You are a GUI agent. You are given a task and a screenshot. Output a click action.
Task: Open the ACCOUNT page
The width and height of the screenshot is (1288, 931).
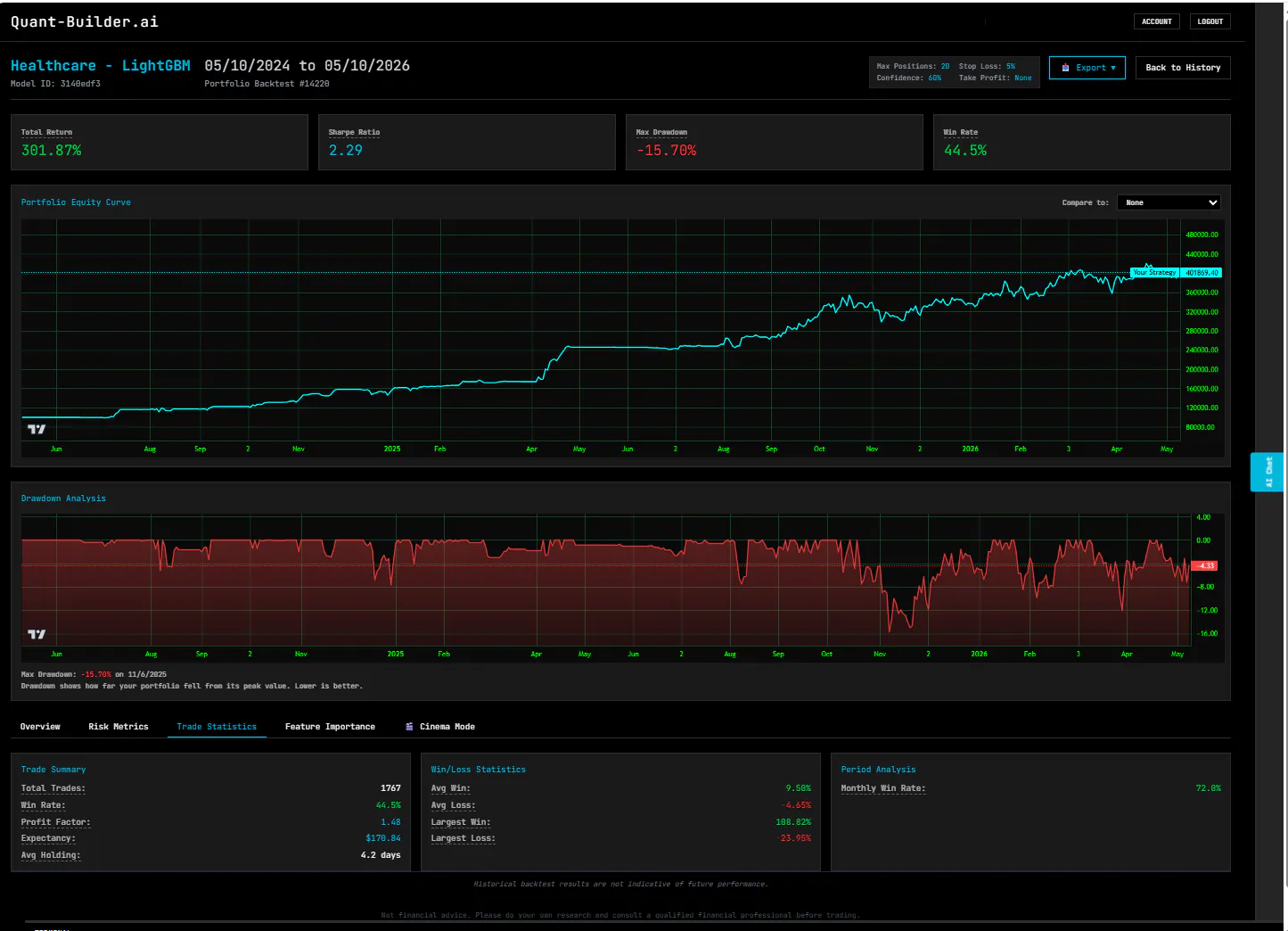click(1157, 21)
